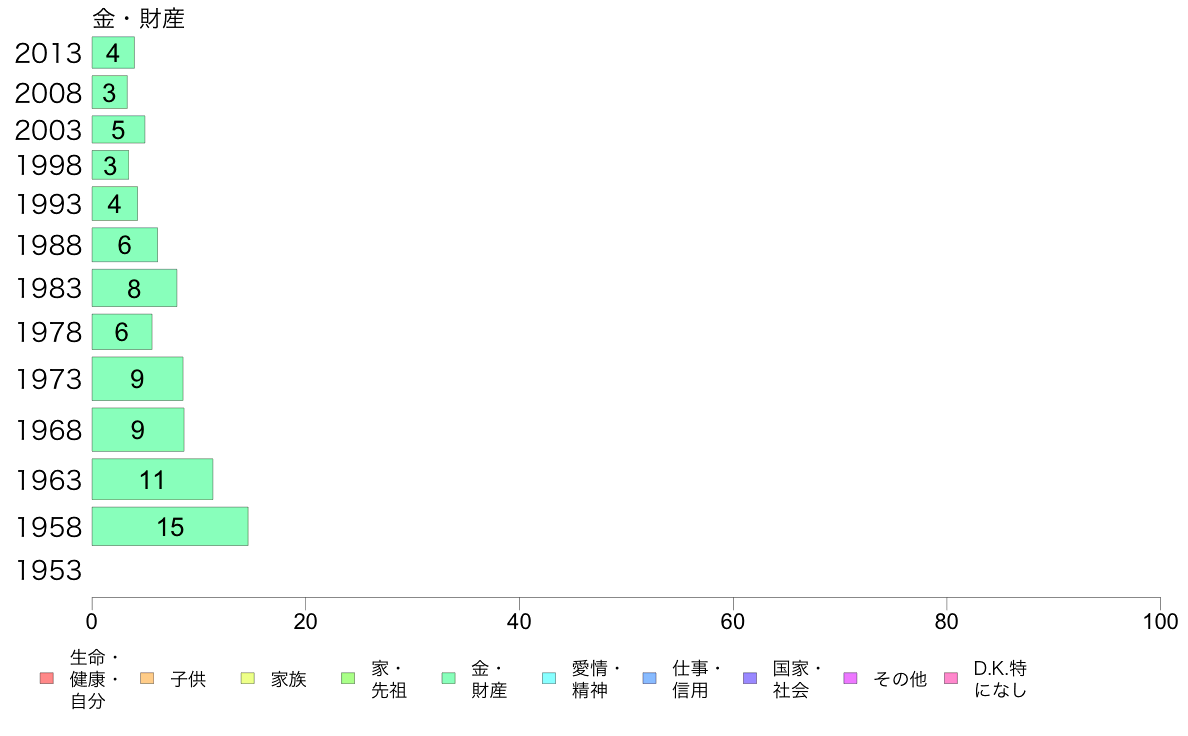The width and height of the screenshot is (1188, 736).
Task: Click the その他 legend label text
Action: pyautogui.click(x=900, y=679)
